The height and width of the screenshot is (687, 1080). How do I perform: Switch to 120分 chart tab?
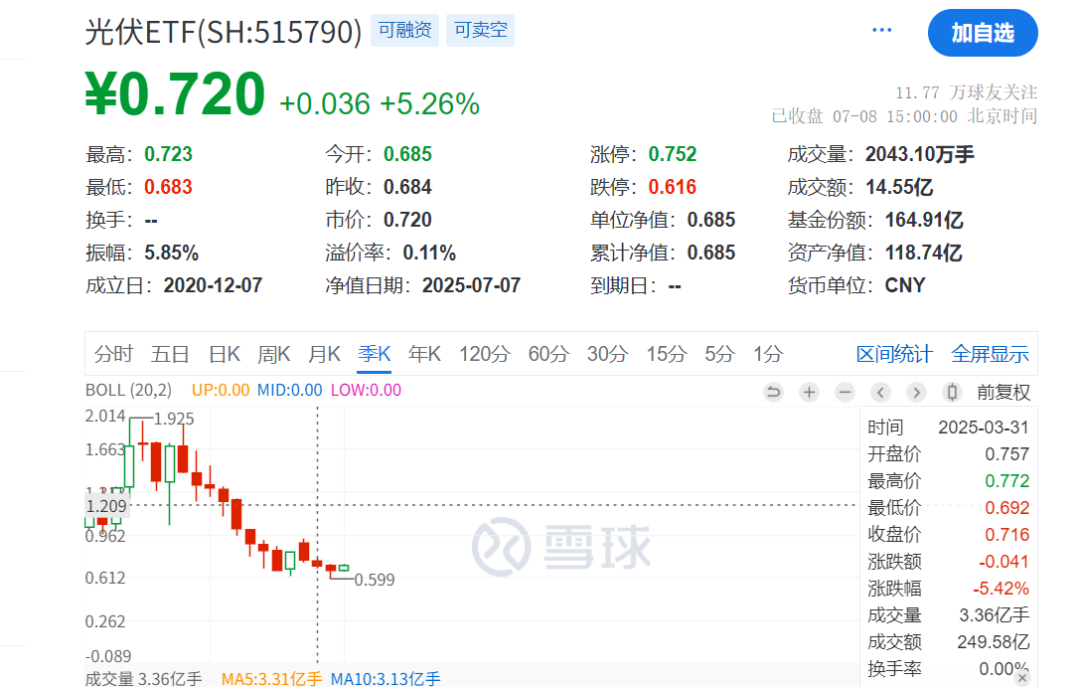tap(485, 354)
